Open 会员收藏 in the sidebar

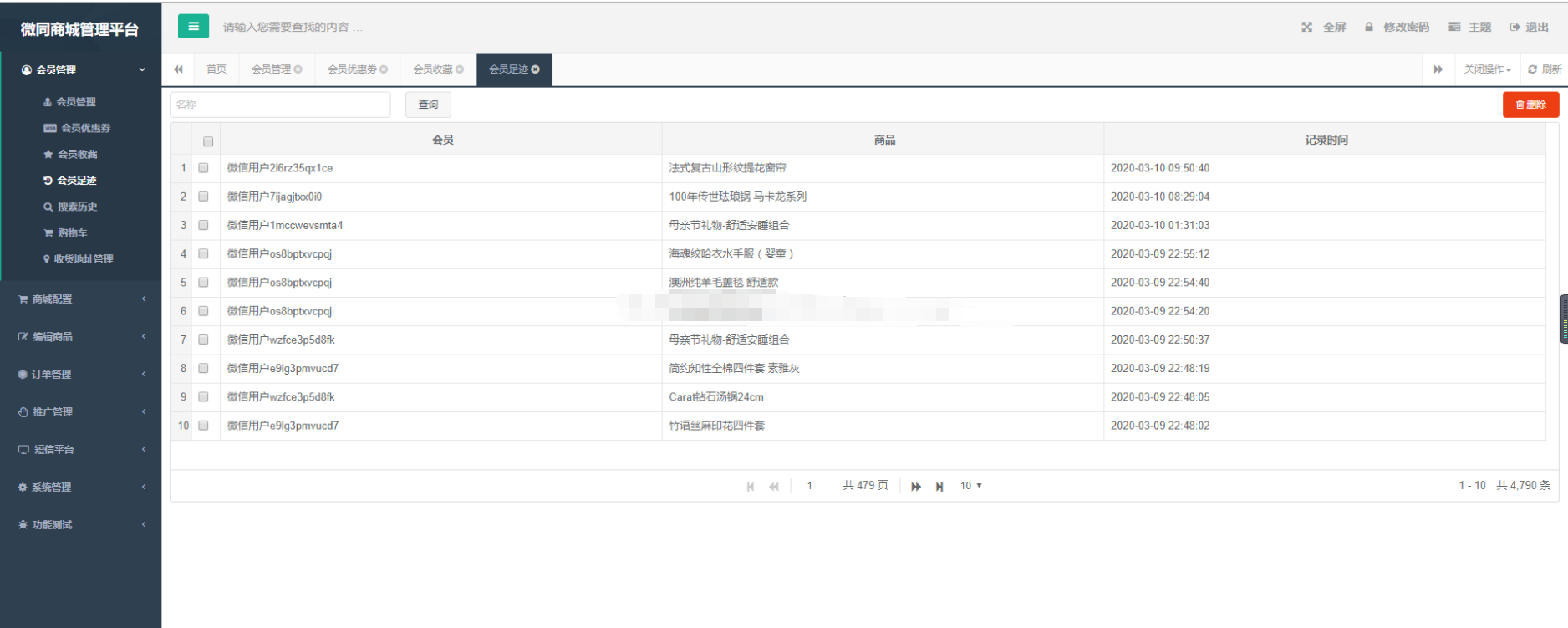click(x=70, y=154)
